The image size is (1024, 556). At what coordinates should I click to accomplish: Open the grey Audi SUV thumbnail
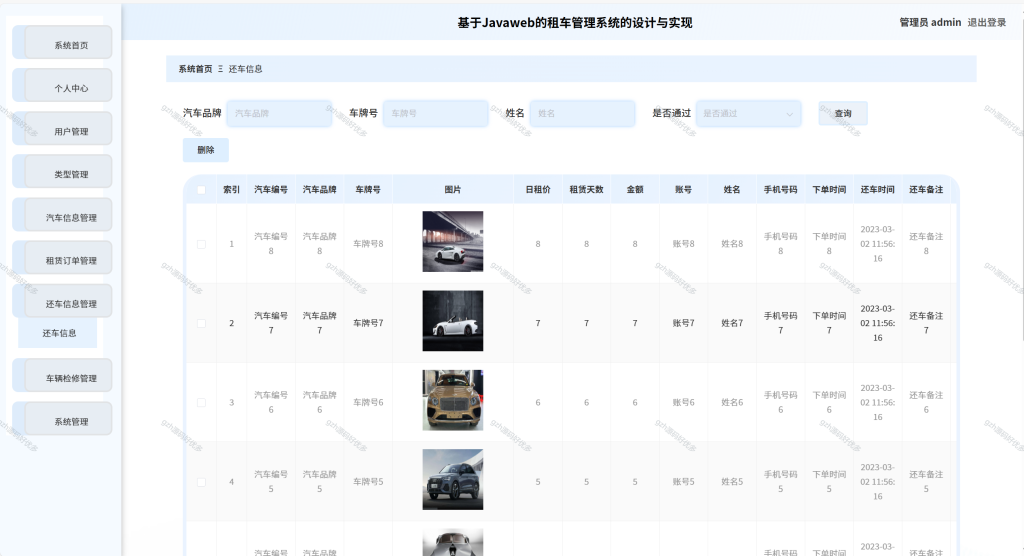[x=453, y=480]
